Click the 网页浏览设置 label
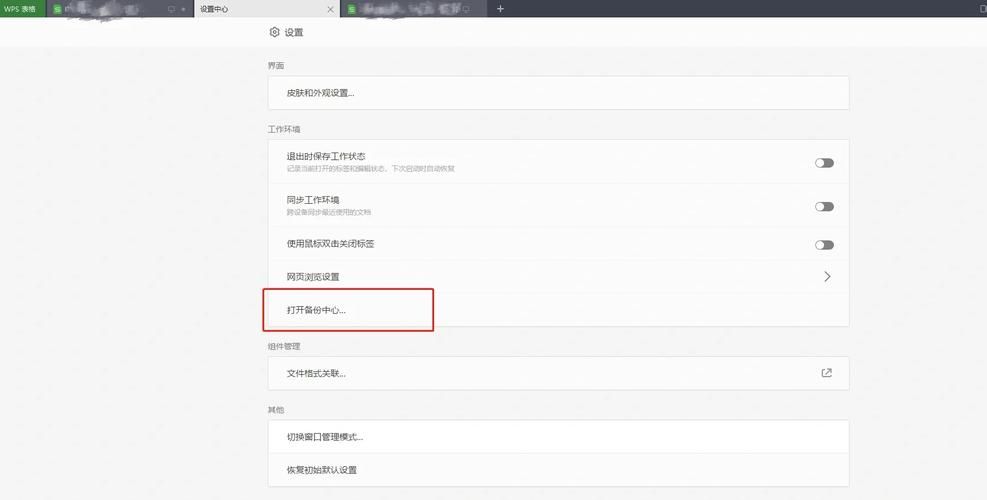The image size is (987, 500). pos(313,277)
